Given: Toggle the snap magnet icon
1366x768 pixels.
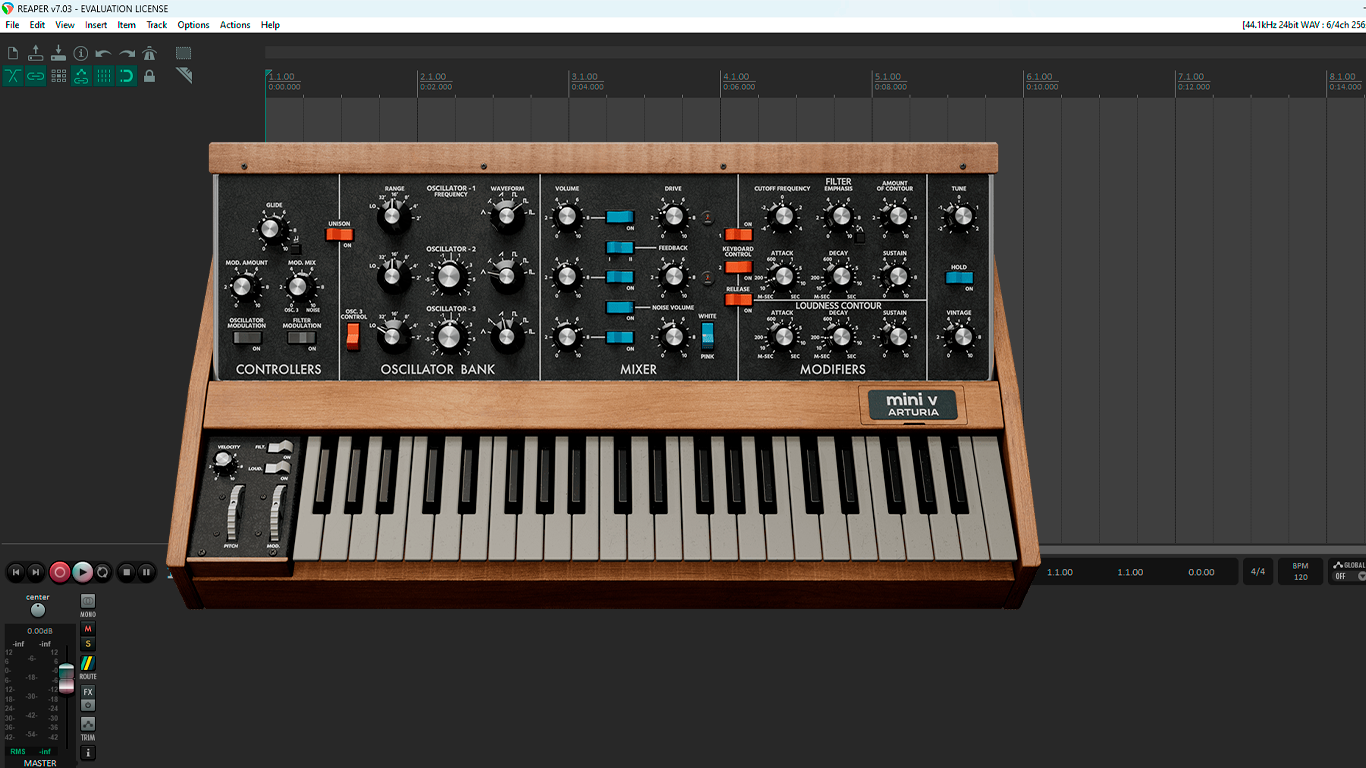Looking at the screenshot, I should (x=127, y=76).
